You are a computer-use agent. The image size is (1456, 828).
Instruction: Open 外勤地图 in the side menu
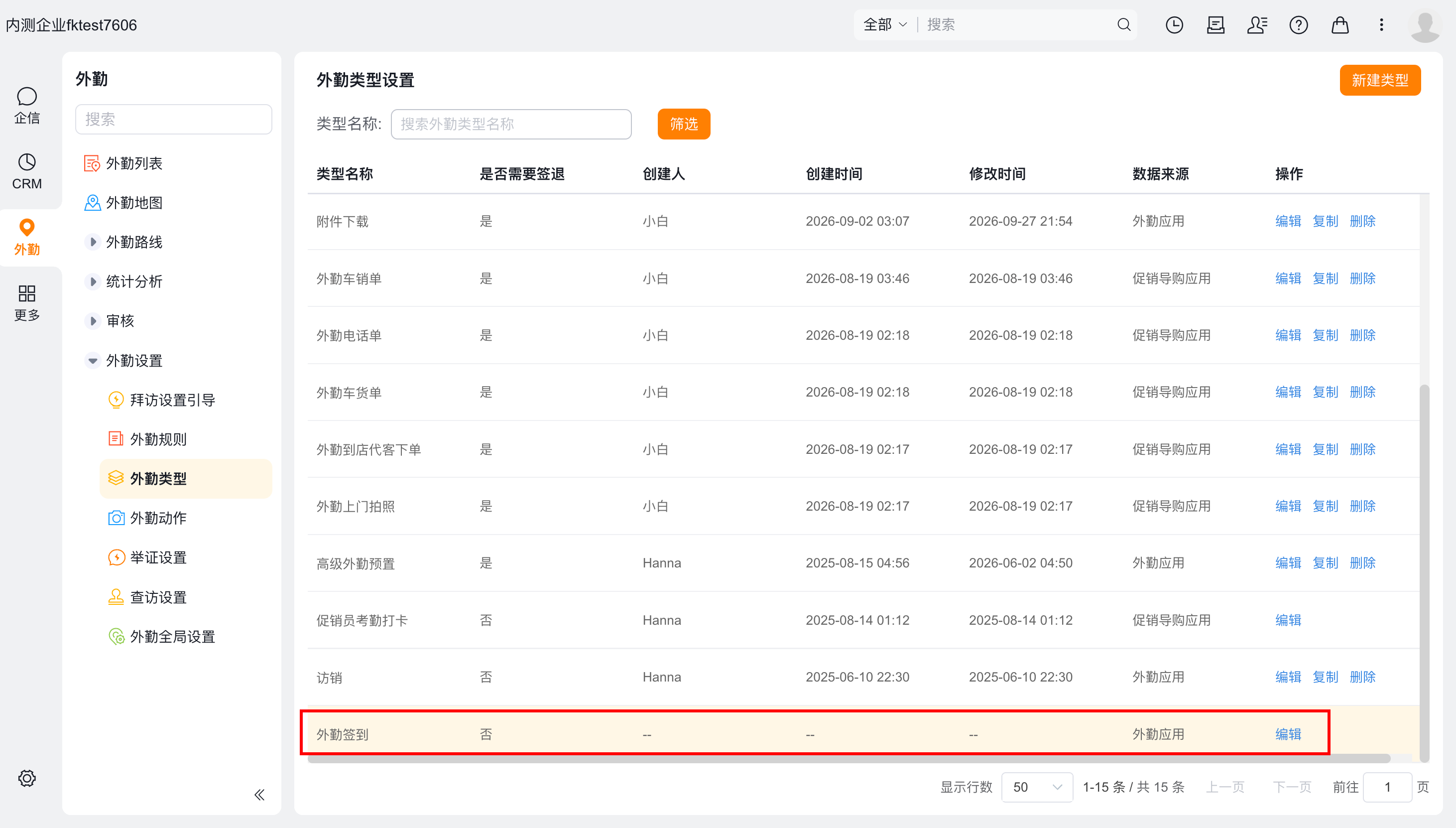tap(123, 202)
